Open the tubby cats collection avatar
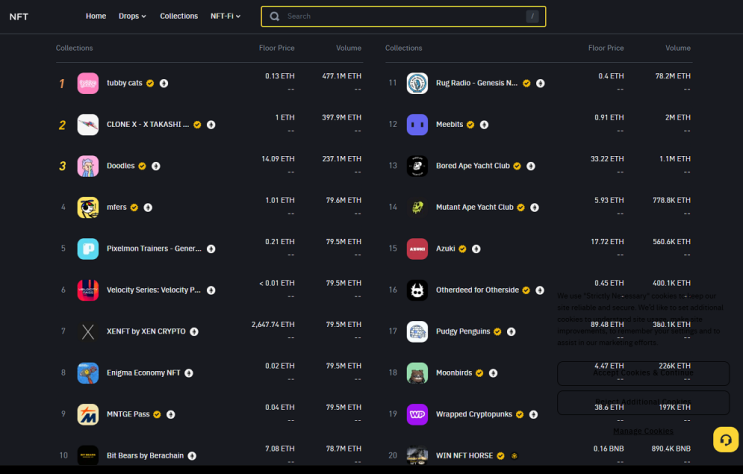743x474 pixels. pyautogui.click(x=88, y=83)
